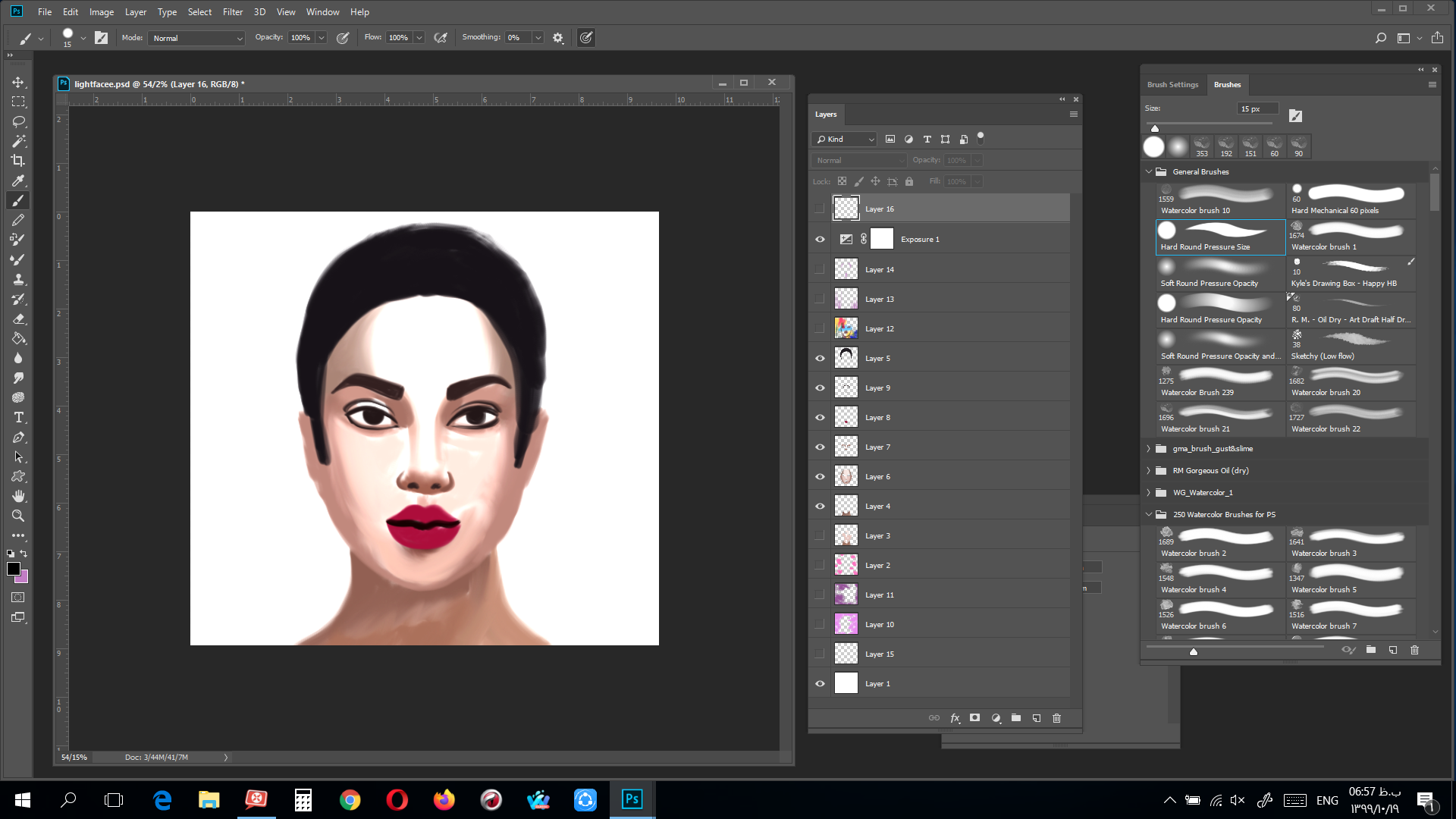
Task: Switch to the Brush Settings tab
Action: (1172, 85)
